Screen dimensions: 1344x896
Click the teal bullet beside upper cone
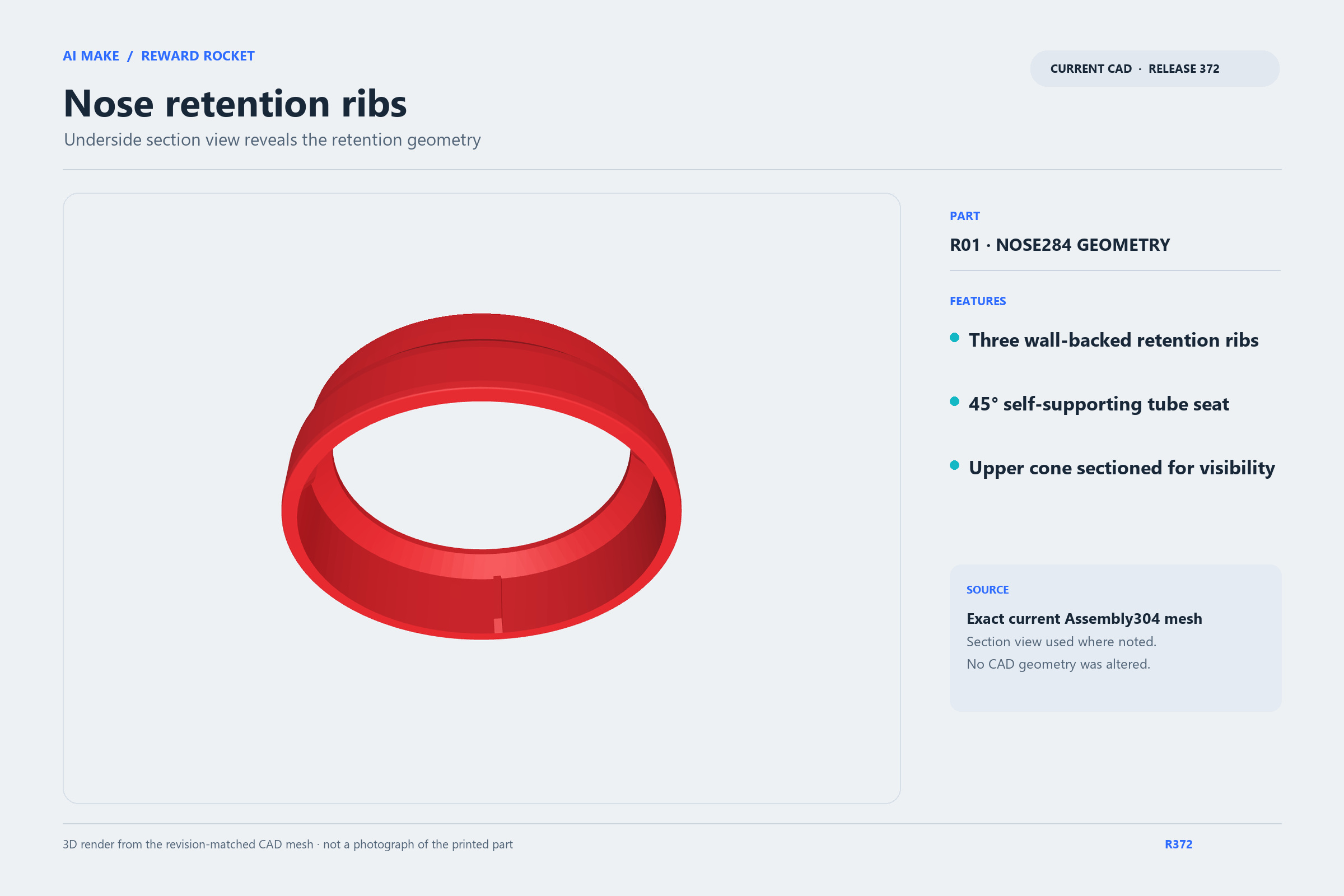[954, 465]
